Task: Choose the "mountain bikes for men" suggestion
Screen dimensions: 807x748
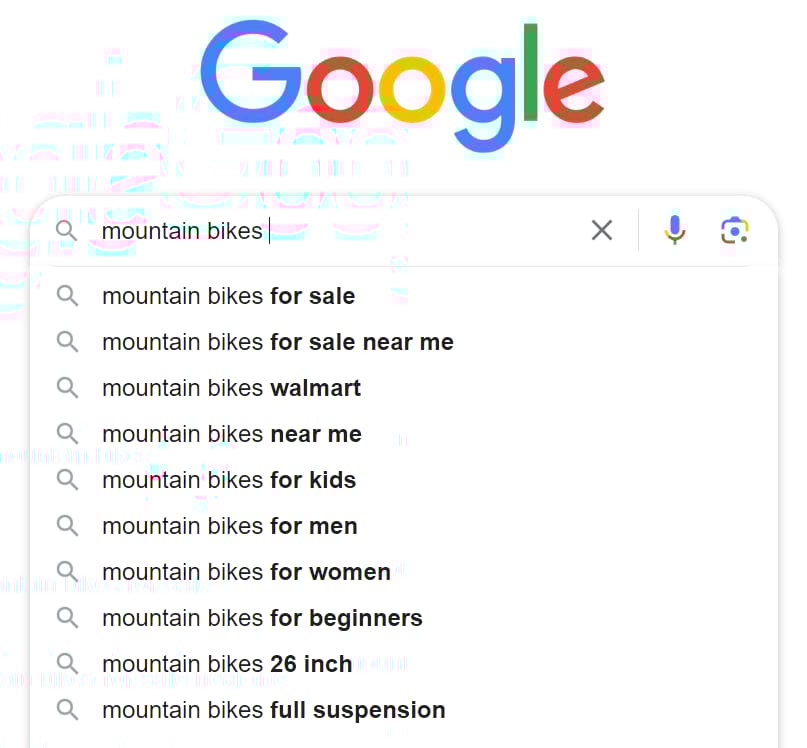Action: click(230, 526)
